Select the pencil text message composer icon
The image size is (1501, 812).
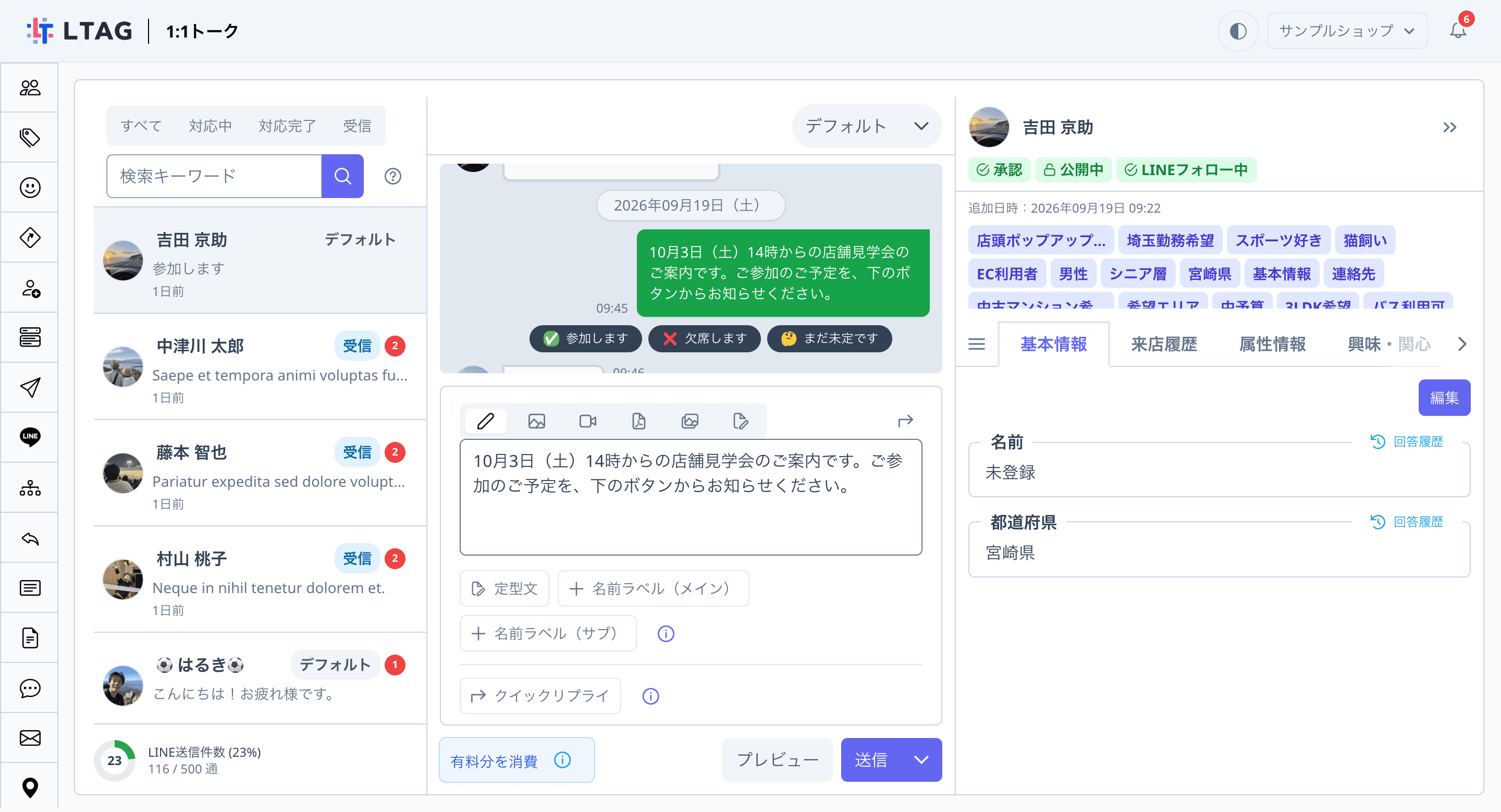pyautogui.click(x=486, y=421)
